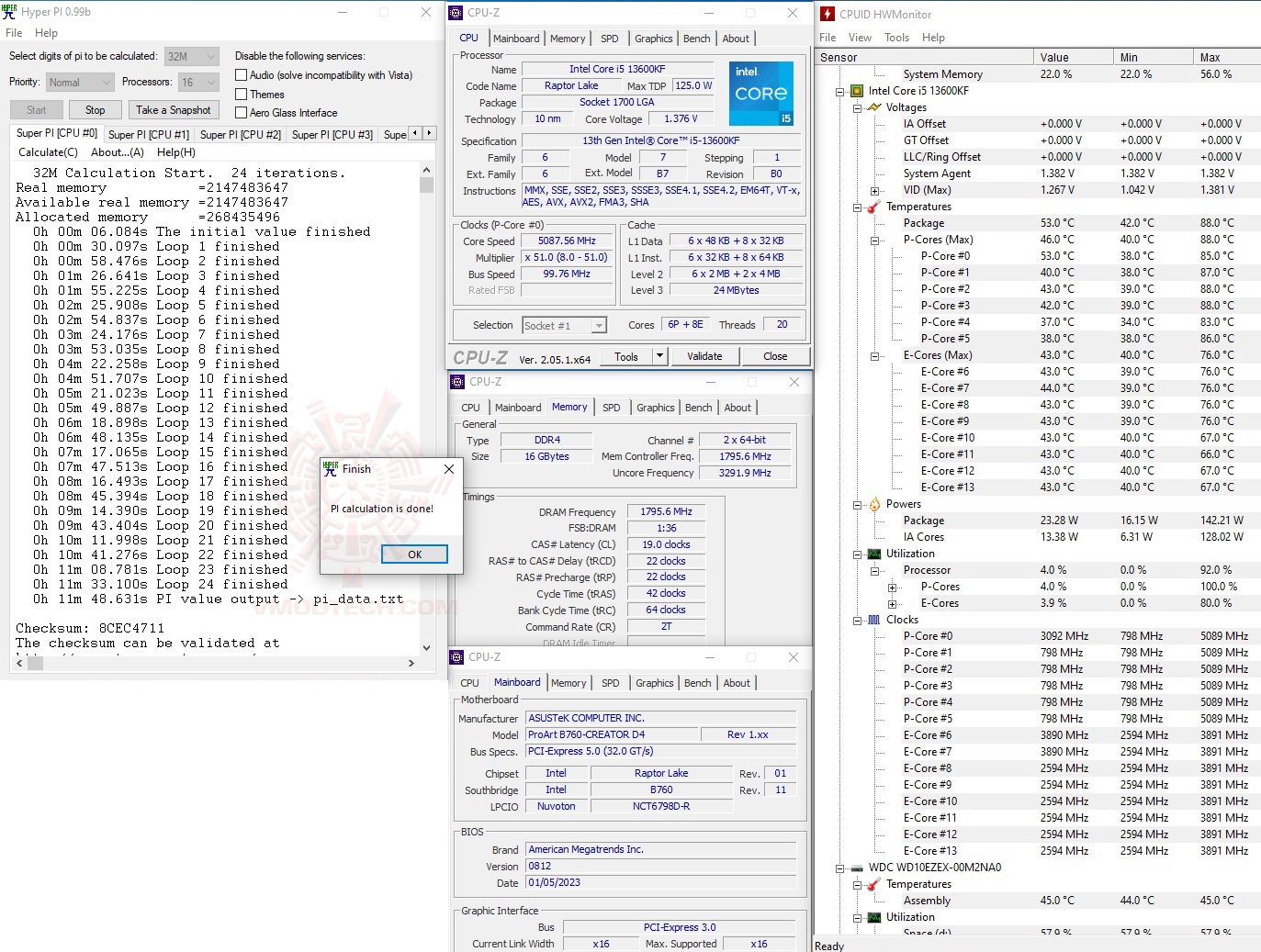Viewport: 1261px width, 952px height.
Task: Click the left arrow of Super PI tab strip
Action: pyautogui.click(x=415, y=133)
